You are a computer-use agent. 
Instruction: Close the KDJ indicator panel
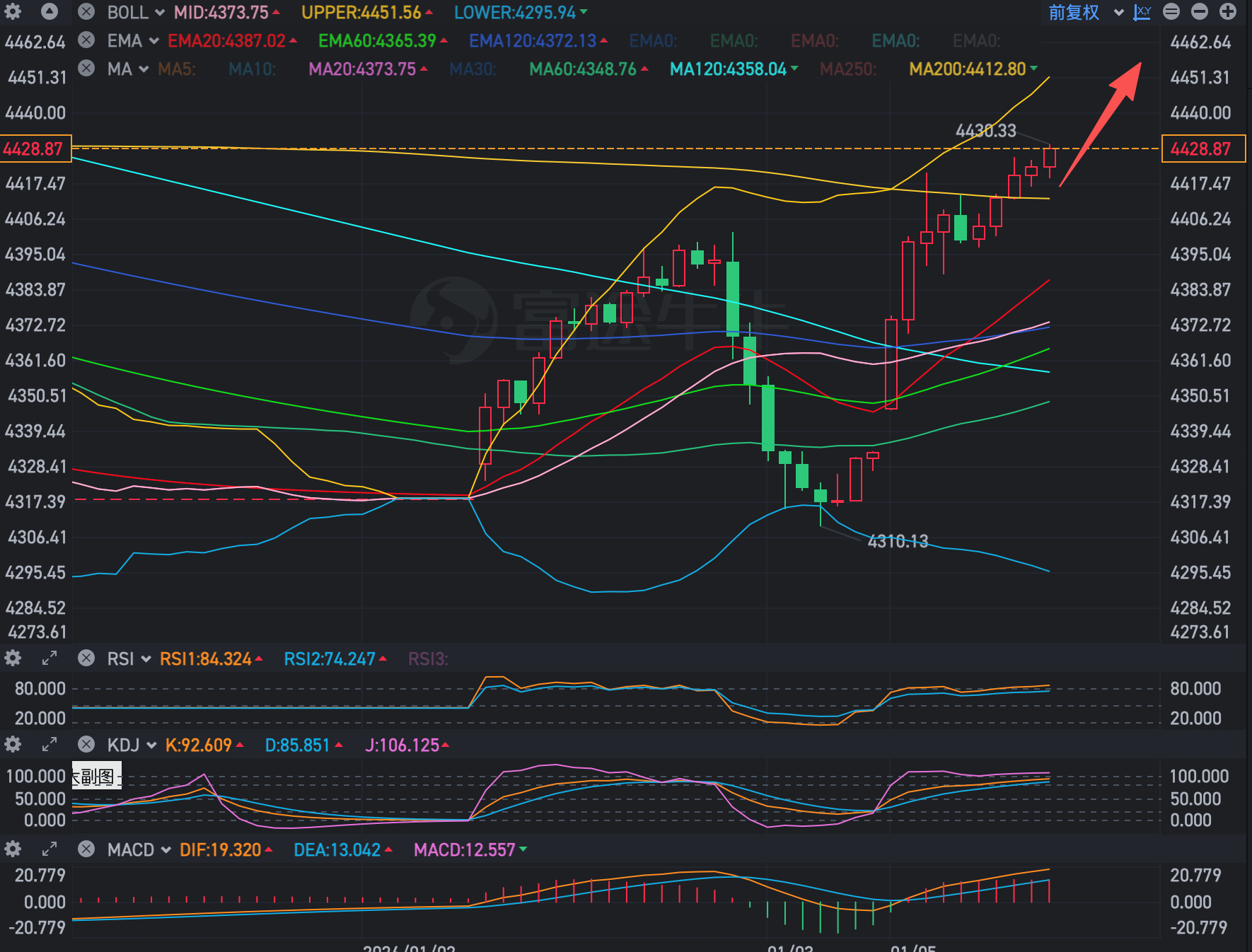86,744
